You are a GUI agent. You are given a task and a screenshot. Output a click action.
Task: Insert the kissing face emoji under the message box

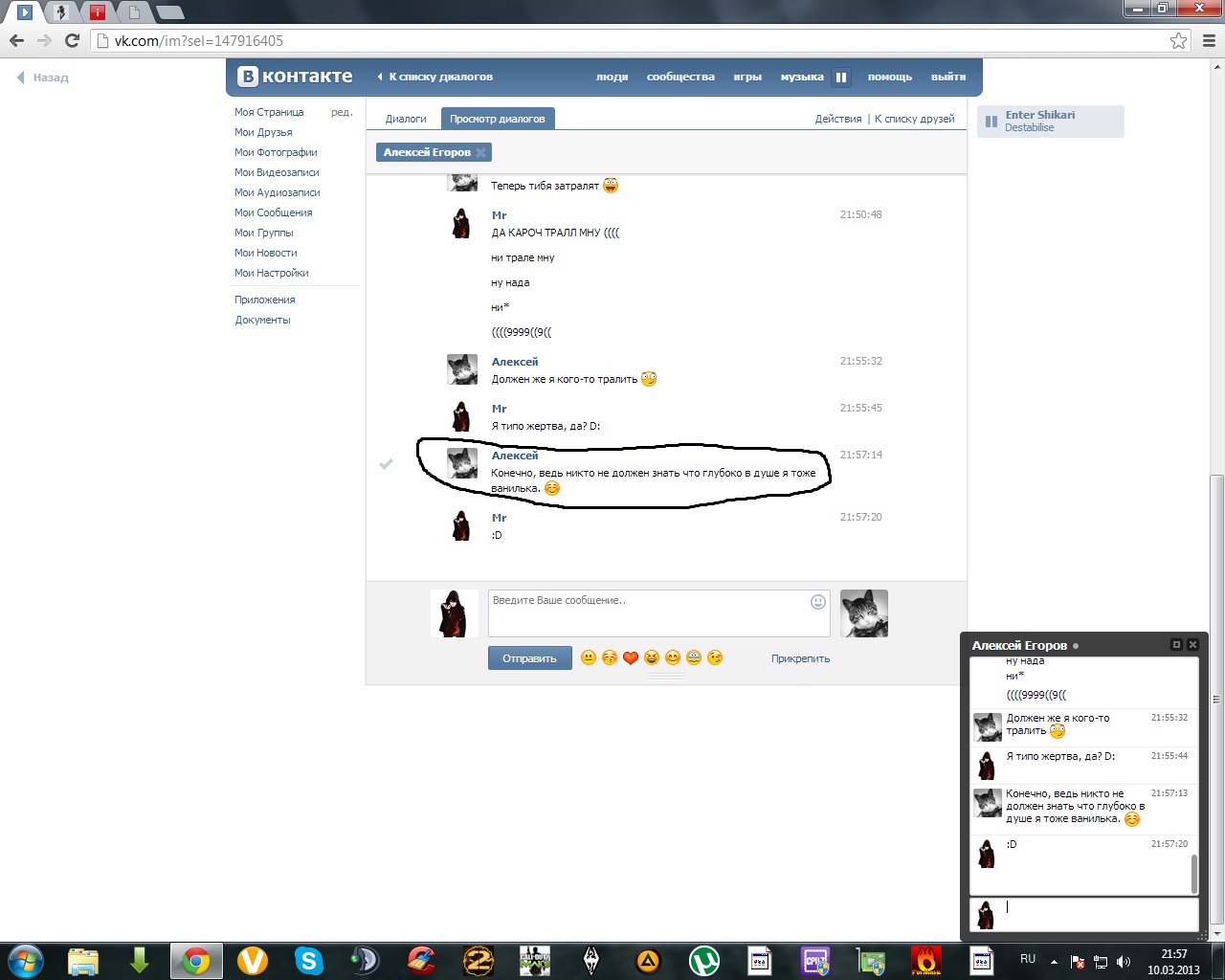(x=610, y=657)
